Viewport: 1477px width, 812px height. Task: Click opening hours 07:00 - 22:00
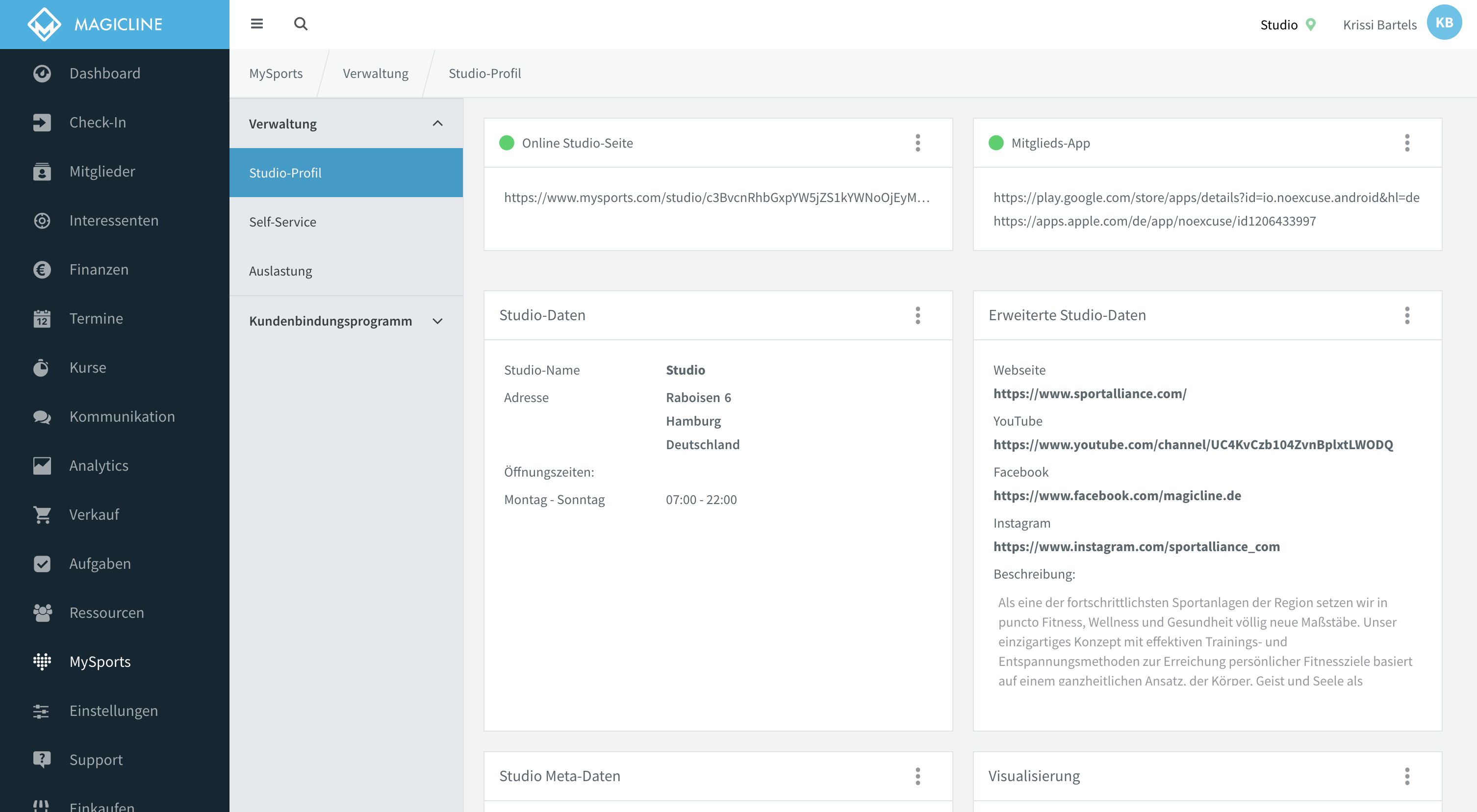(701, 500)
